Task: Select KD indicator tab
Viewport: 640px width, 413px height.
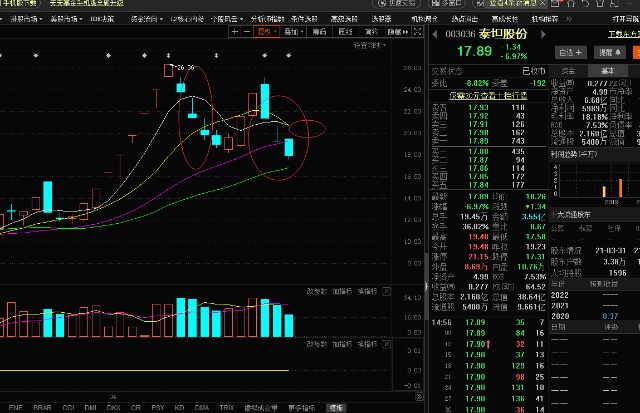Action: [x=179, y=408]
